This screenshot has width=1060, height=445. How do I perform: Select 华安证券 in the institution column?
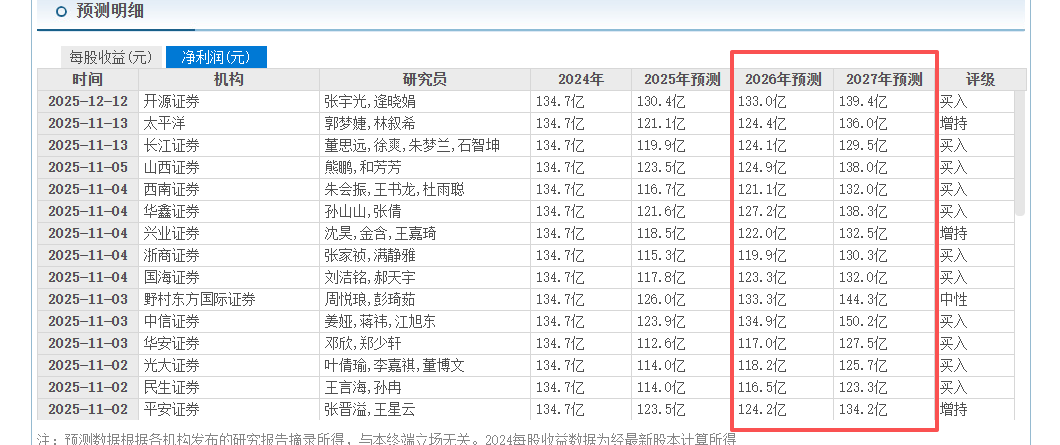pyautogui.click(x=172, y=344)
